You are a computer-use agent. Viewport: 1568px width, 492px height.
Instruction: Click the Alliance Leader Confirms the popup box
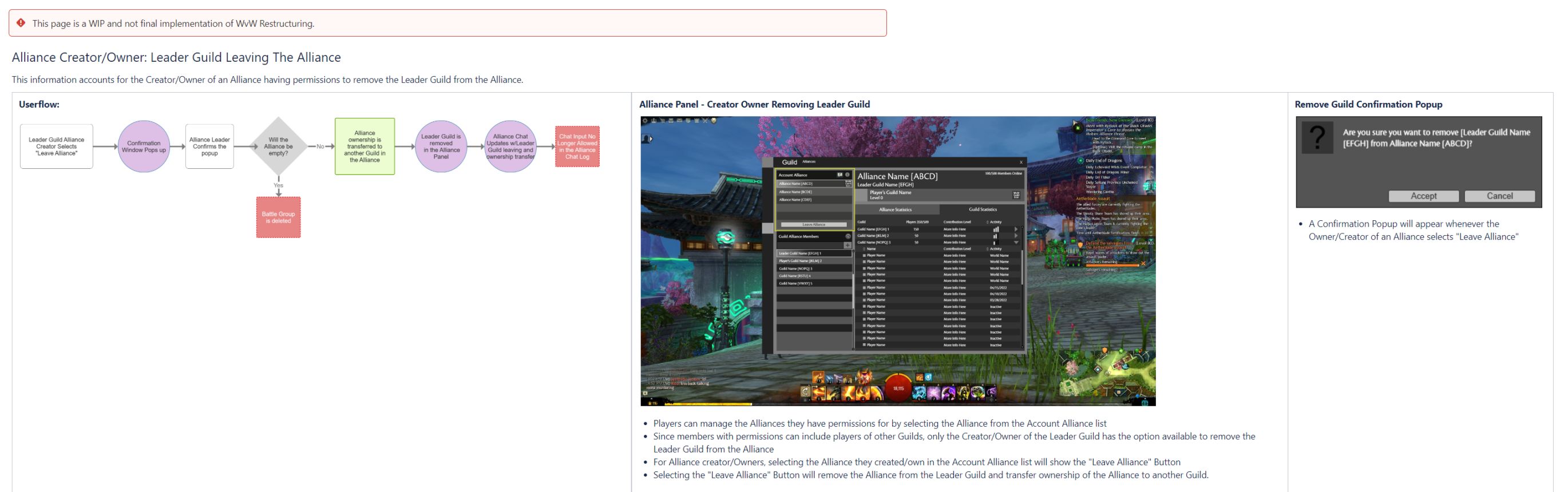pos(209,146)
